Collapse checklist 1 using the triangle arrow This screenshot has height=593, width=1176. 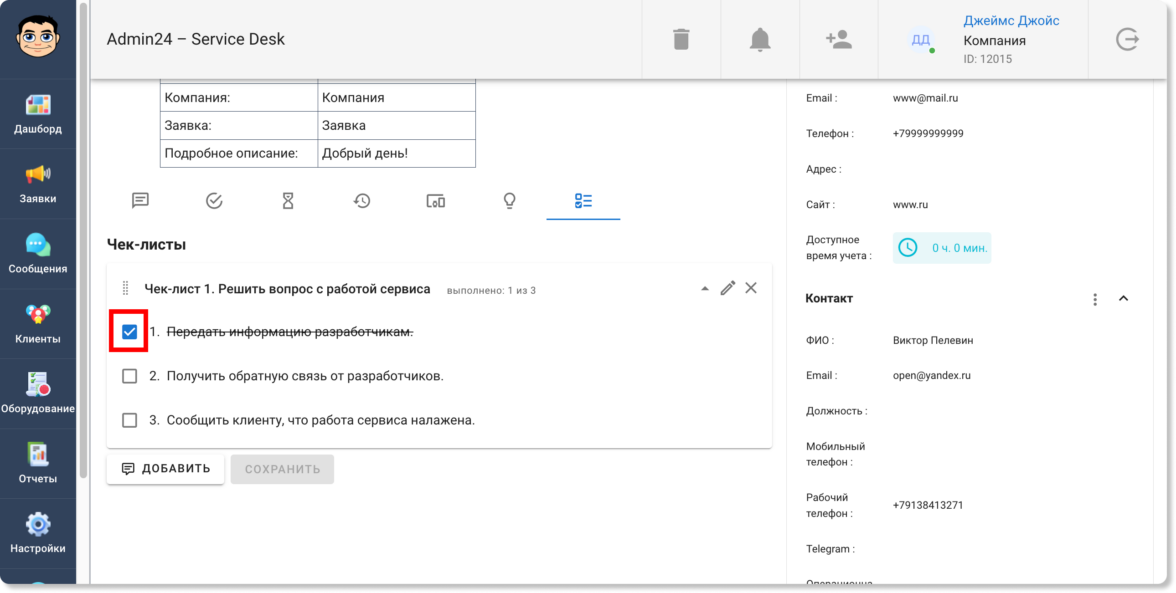coord(704,289)
